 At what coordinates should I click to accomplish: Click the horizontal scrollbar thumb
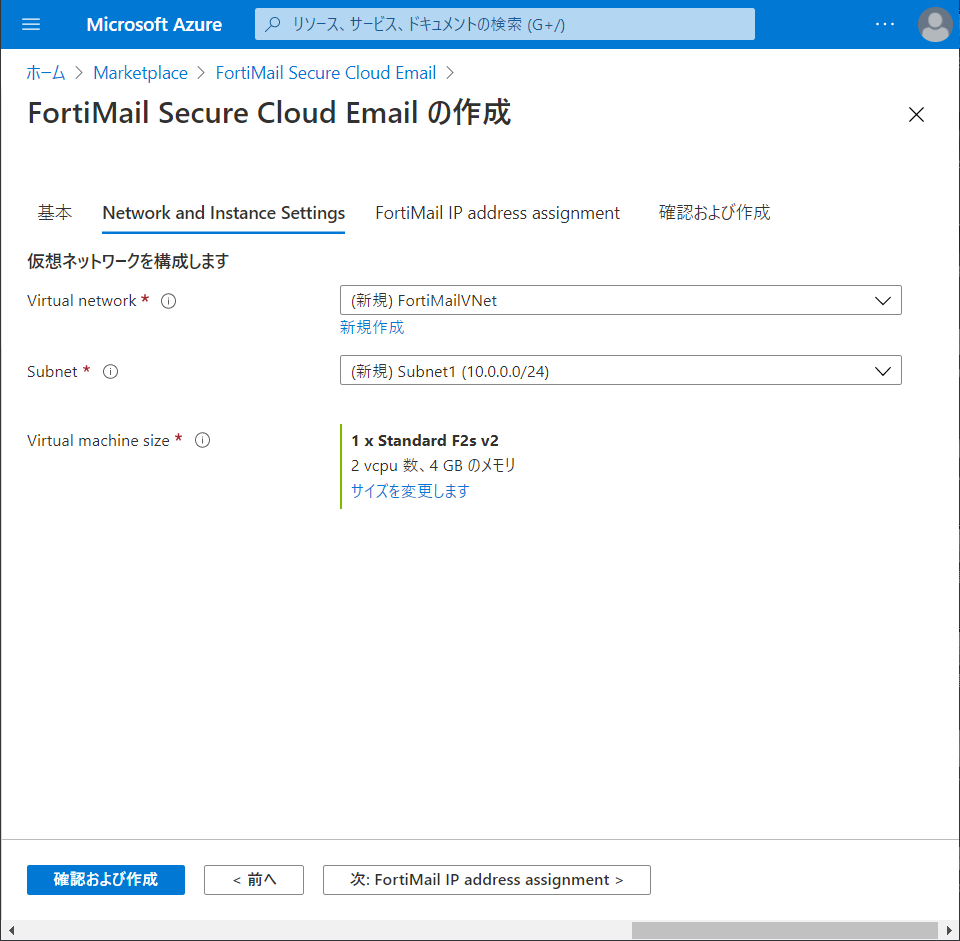(785, 931)
